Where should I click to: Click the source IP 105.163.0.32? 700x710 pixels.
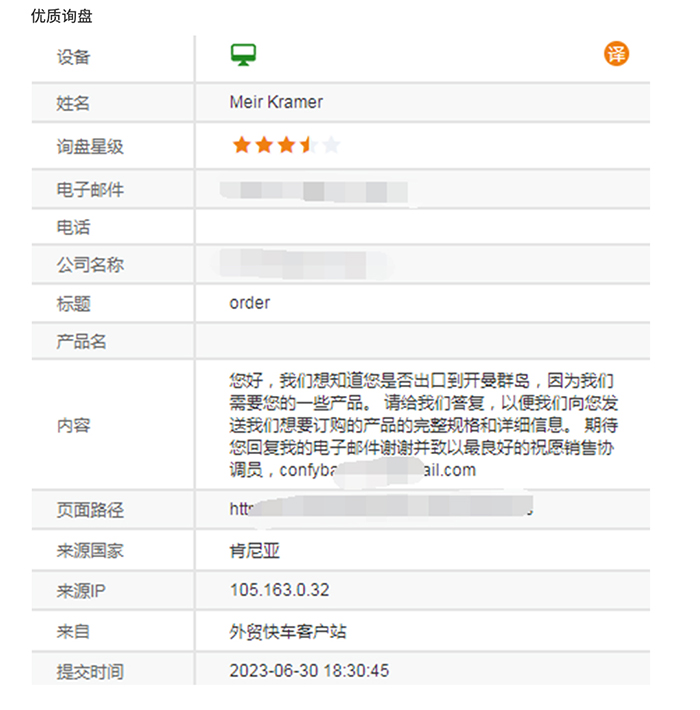279,590
